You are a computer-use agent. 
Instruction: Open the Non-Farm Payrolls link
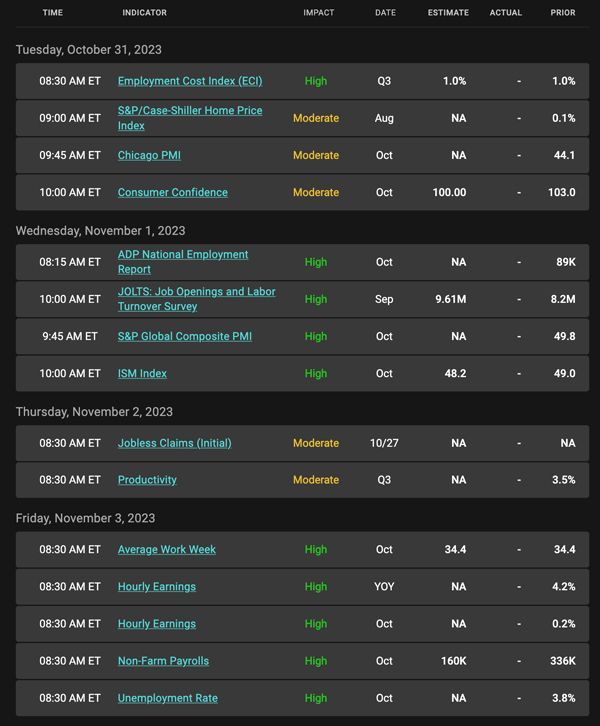163,661
